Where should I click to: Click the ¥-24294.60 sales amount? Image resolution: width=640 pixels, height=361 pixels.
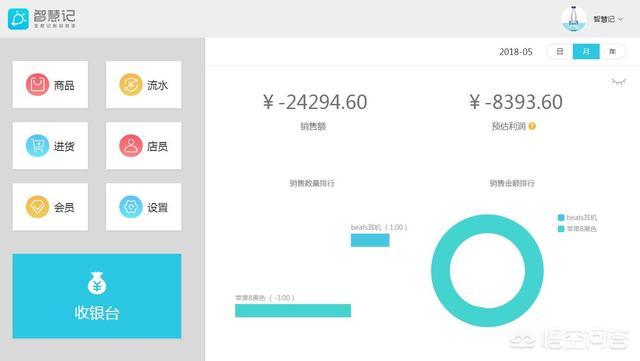click(315, 102)
